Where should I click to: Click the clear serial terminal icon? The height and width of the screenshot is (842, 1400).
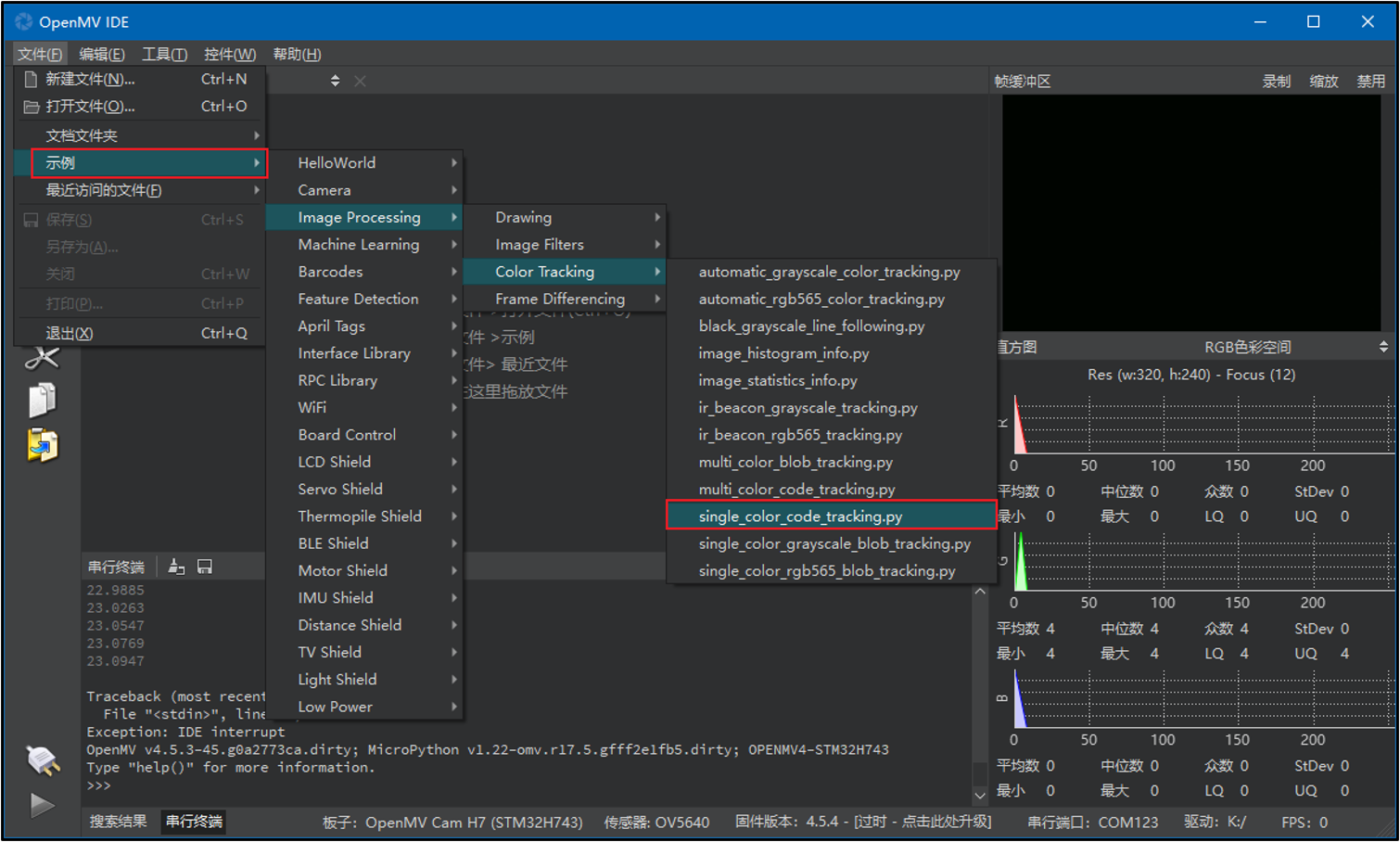[176, 567]
